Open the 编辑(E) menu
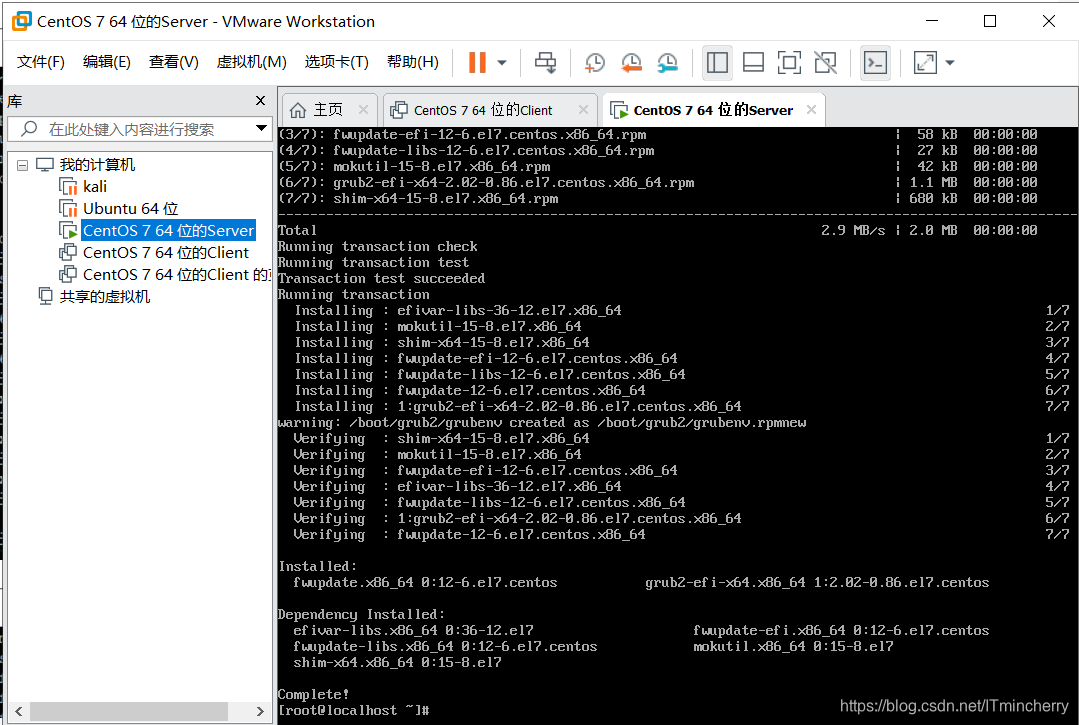1079x725 pixels. [x=107, y=62]
